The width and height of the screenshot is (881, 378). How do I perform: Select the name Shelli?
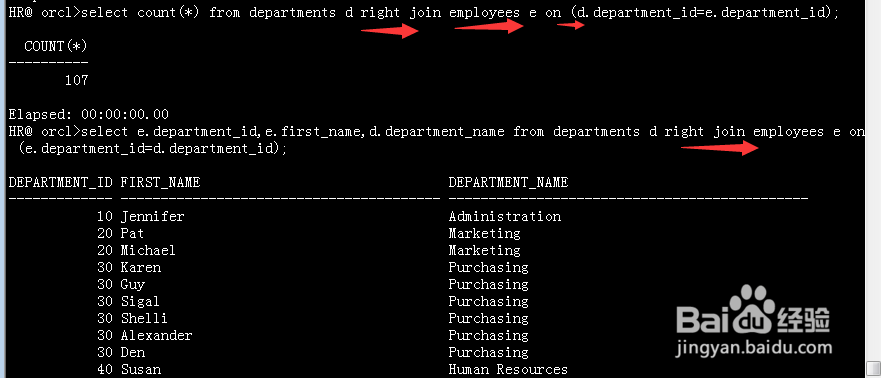(x=144, y=318)
